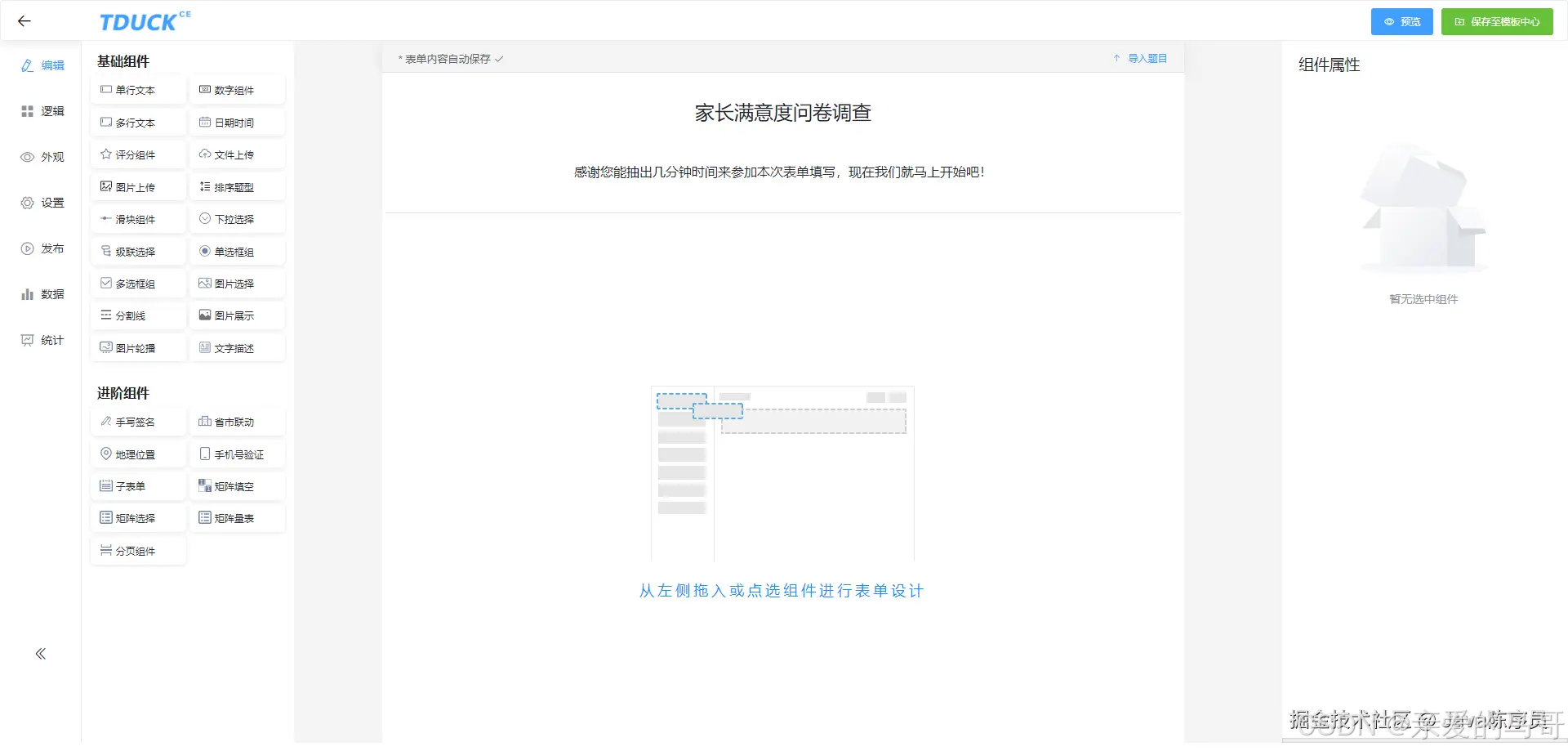Add a 手写签名 handwritten signature component

(x=139, y=422)
